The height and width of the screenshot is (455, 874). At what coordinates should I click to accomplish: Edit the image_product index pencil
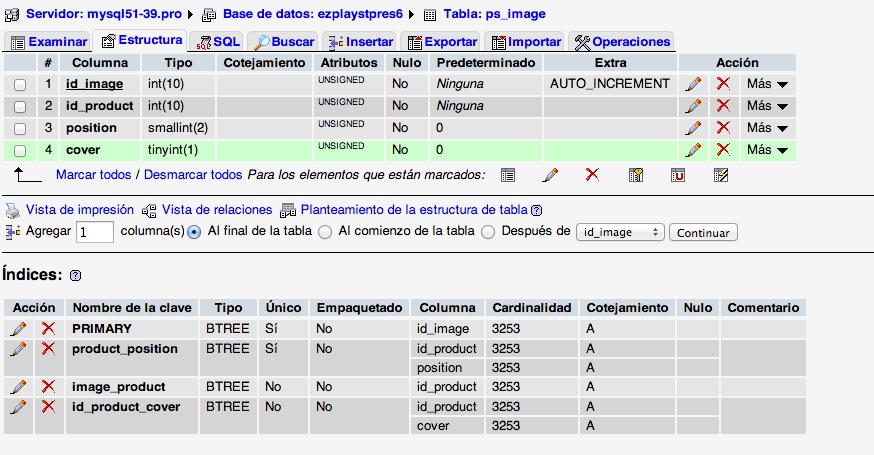coord(18,387)
